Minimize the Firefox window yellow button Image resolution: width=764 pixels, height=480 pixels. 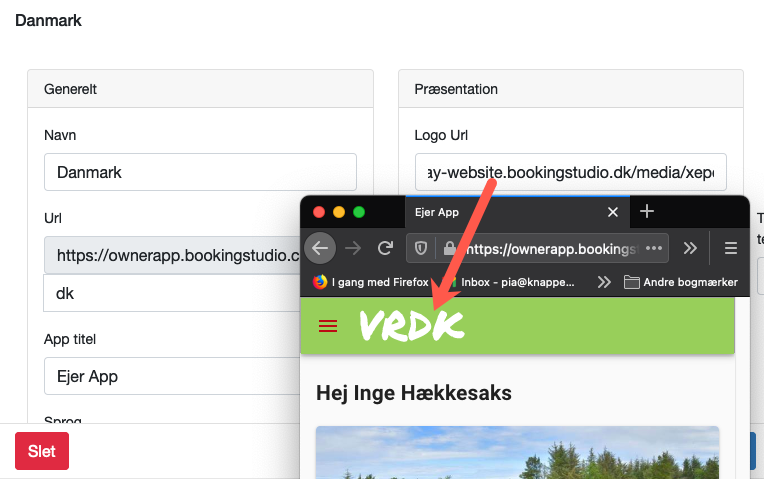coord(339,212)
